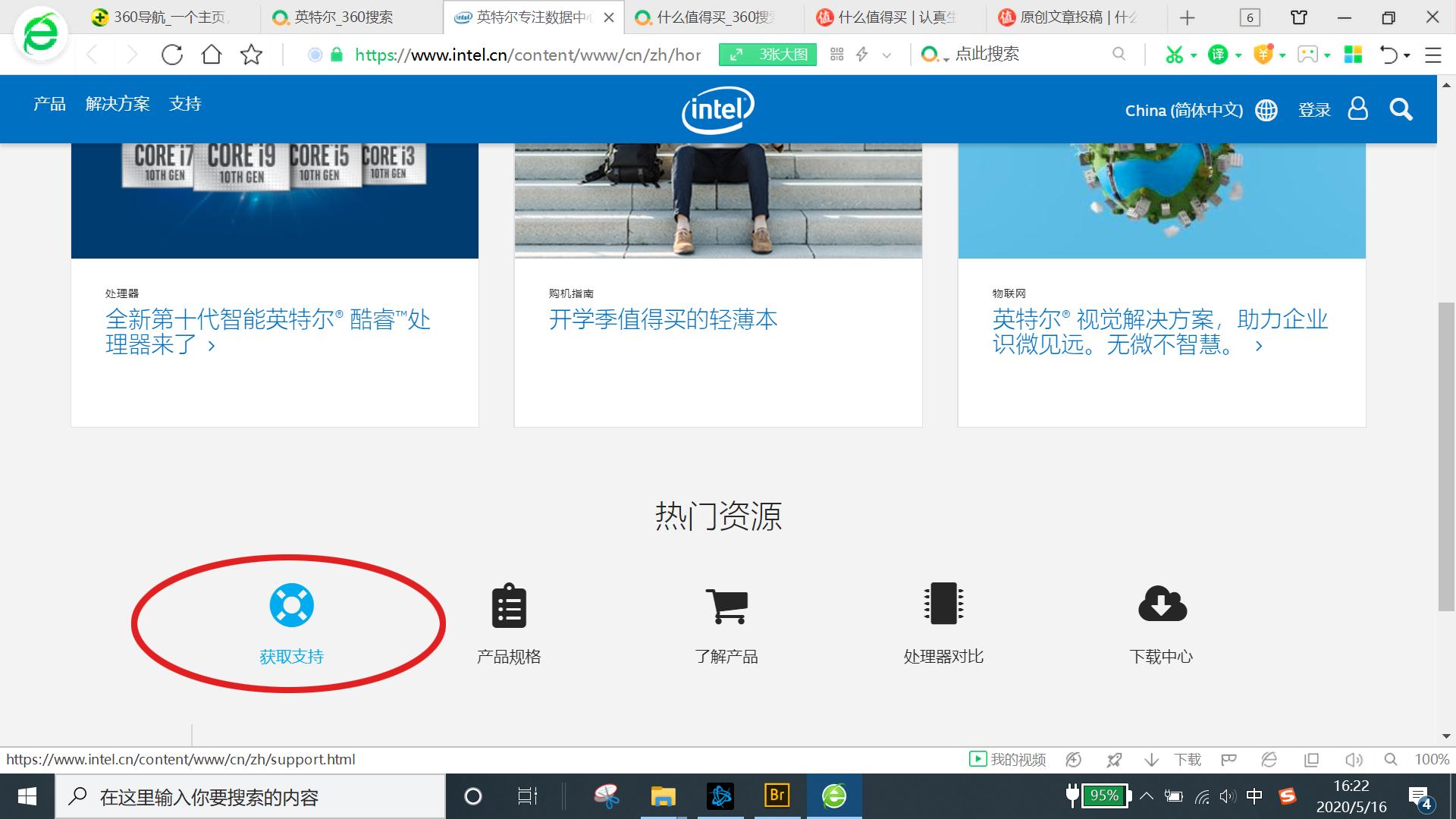
Task: Open the 开学季值得买的轻薄本 article link
Action: (662, 319)
